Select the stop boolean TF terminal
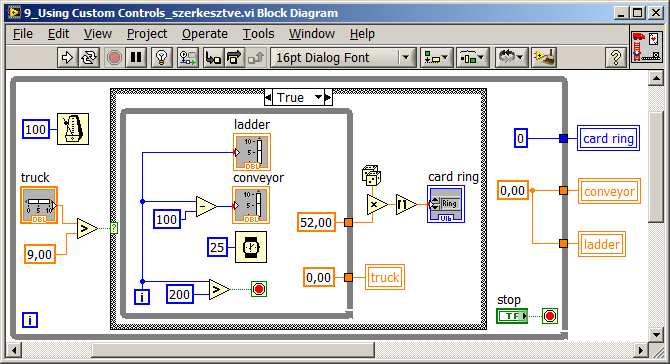Screen dimensions: 670x364 click(512, 316)
